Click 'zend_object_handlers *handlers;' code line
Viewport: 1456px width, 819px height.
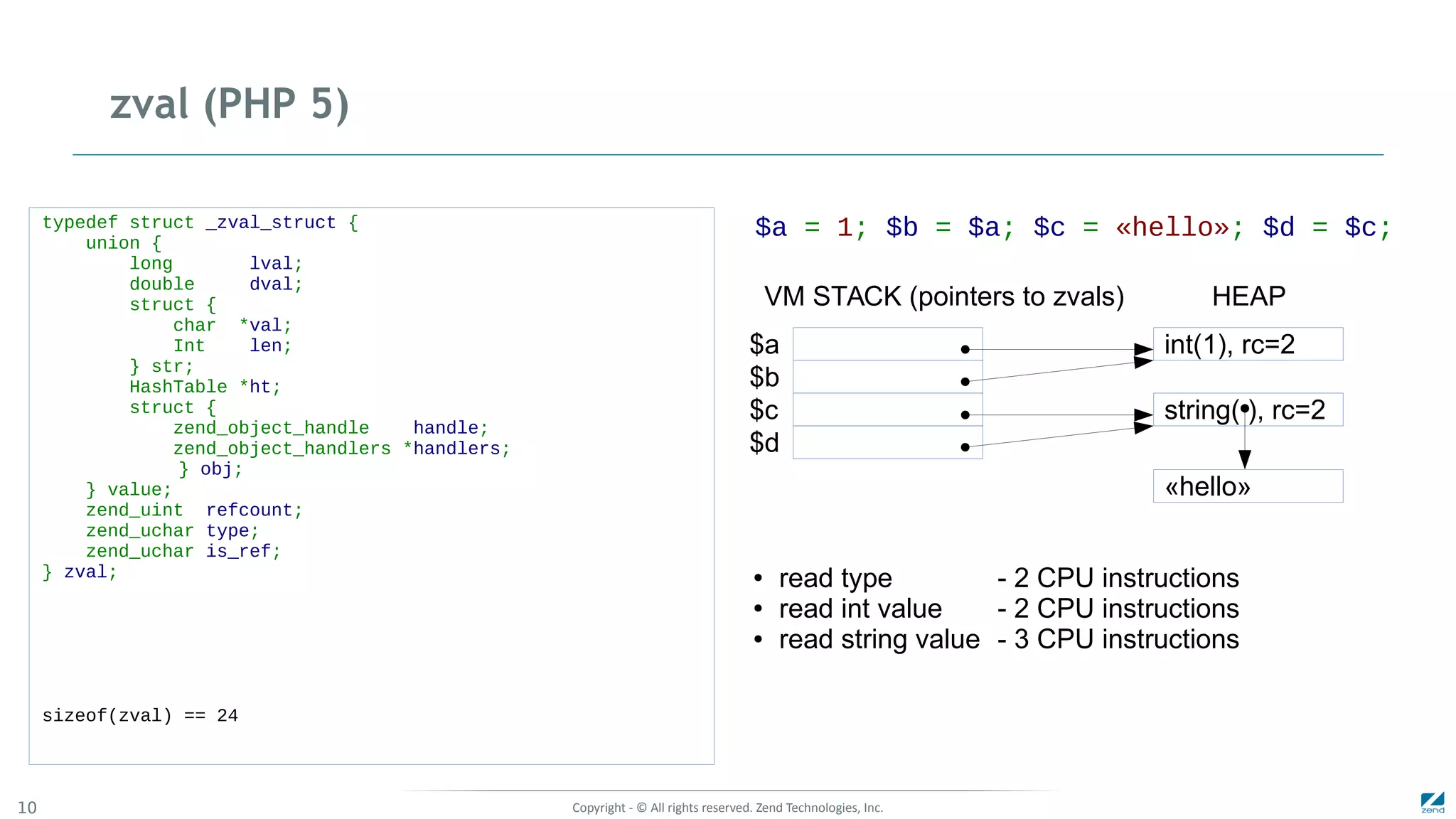(342, 449)
